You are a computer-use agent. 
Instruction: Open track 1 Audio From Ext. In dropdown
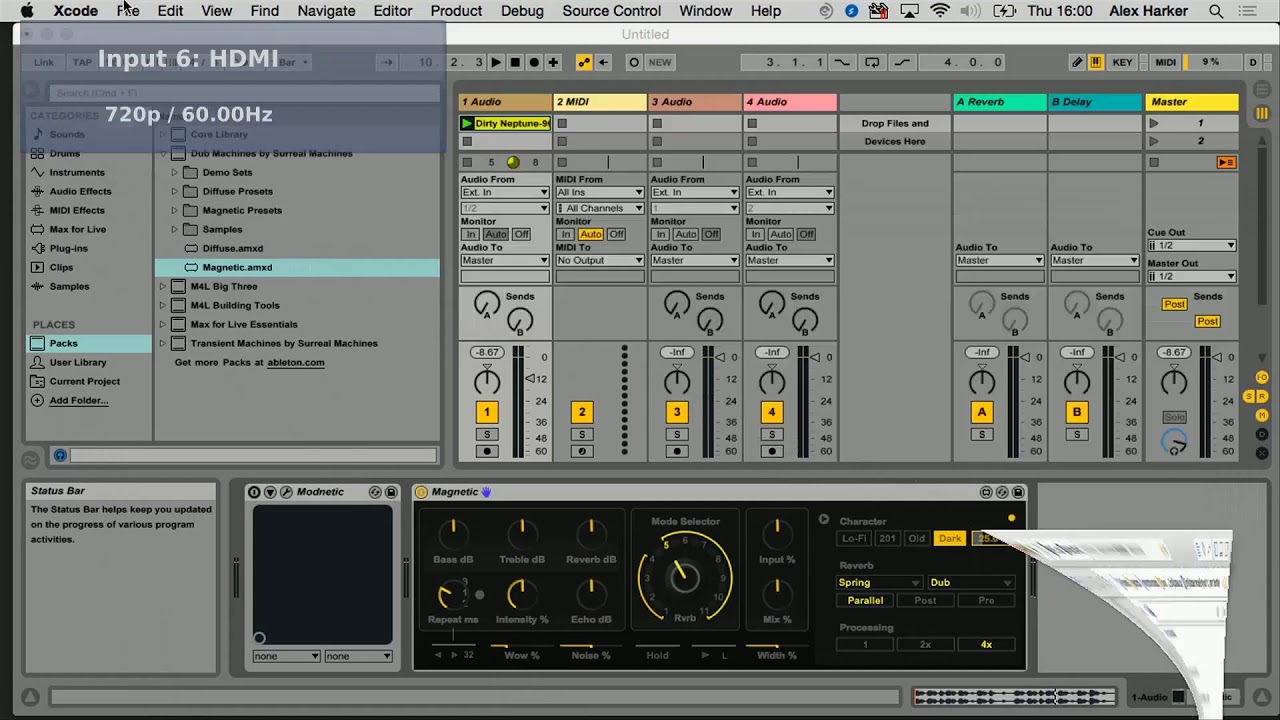[505, 192]
